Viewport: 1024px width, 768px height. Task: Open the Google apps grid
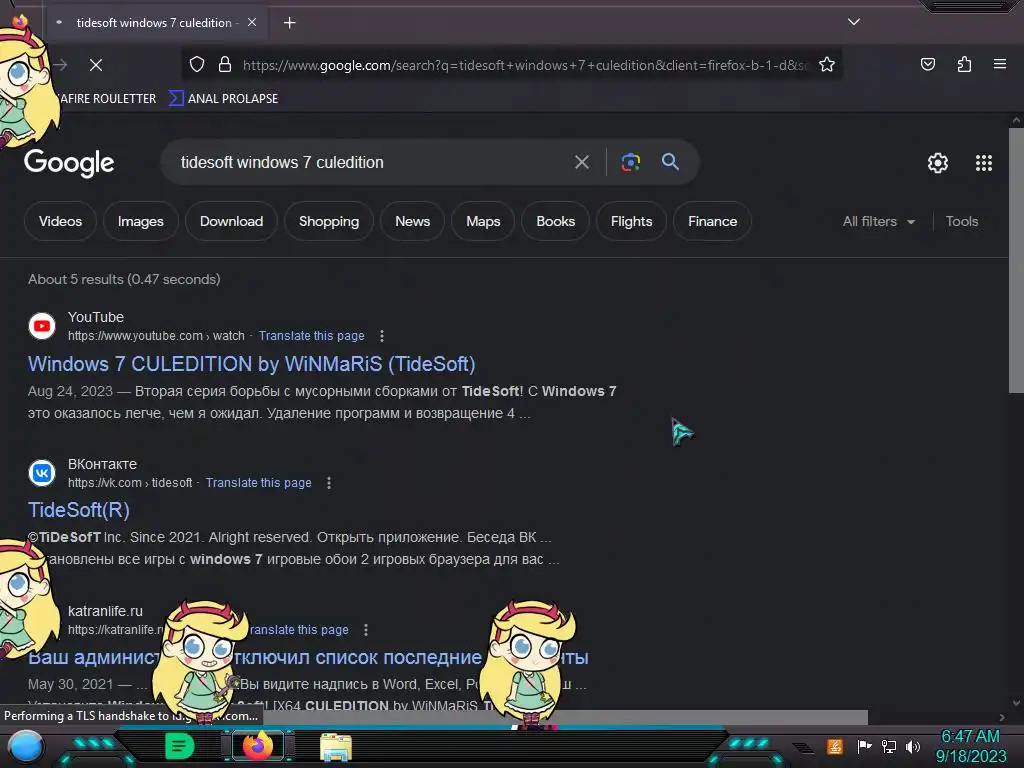pos(984,163)
